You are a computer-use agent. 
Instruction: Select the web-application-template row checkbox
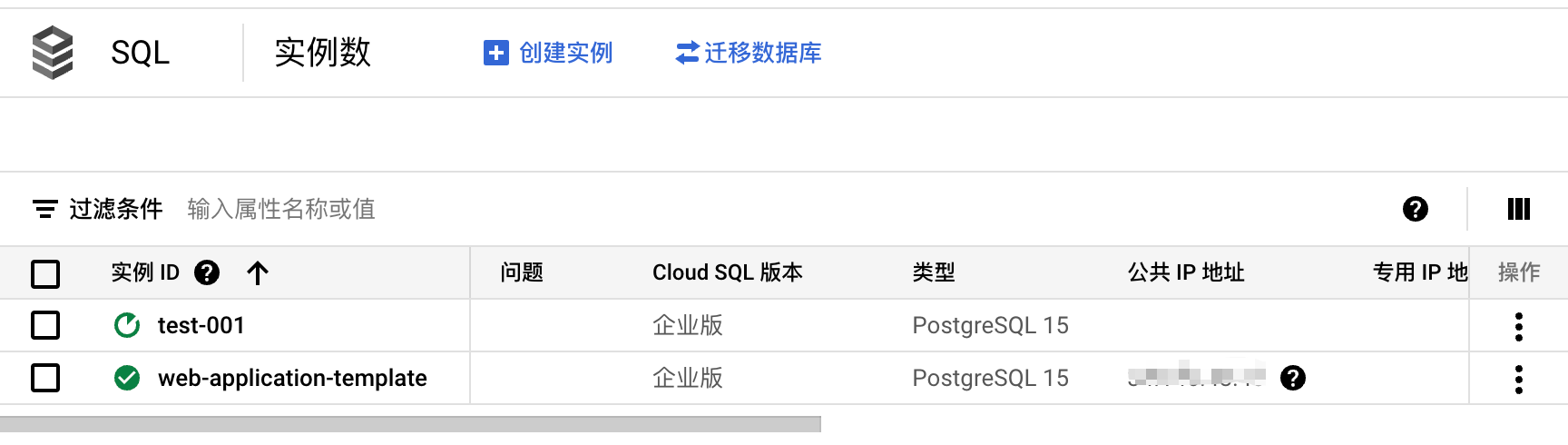click(x=45, y=378)
